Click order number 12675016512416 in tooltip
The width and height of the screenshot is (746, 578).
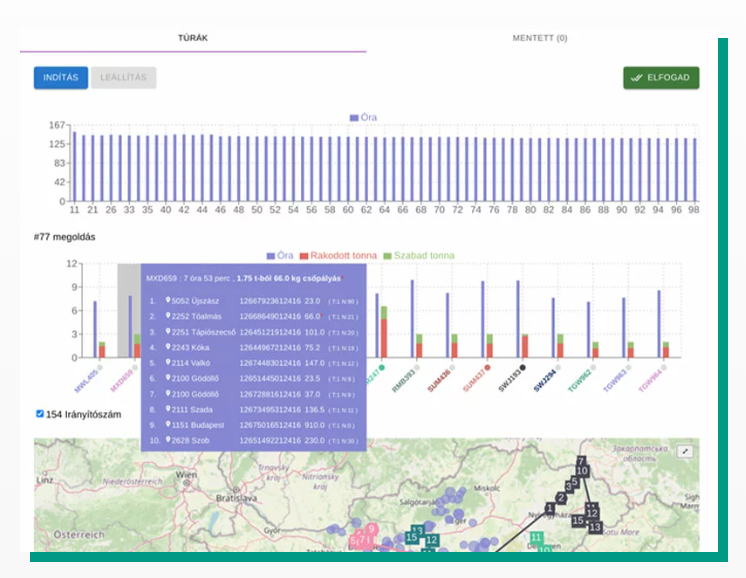(270, 425)
